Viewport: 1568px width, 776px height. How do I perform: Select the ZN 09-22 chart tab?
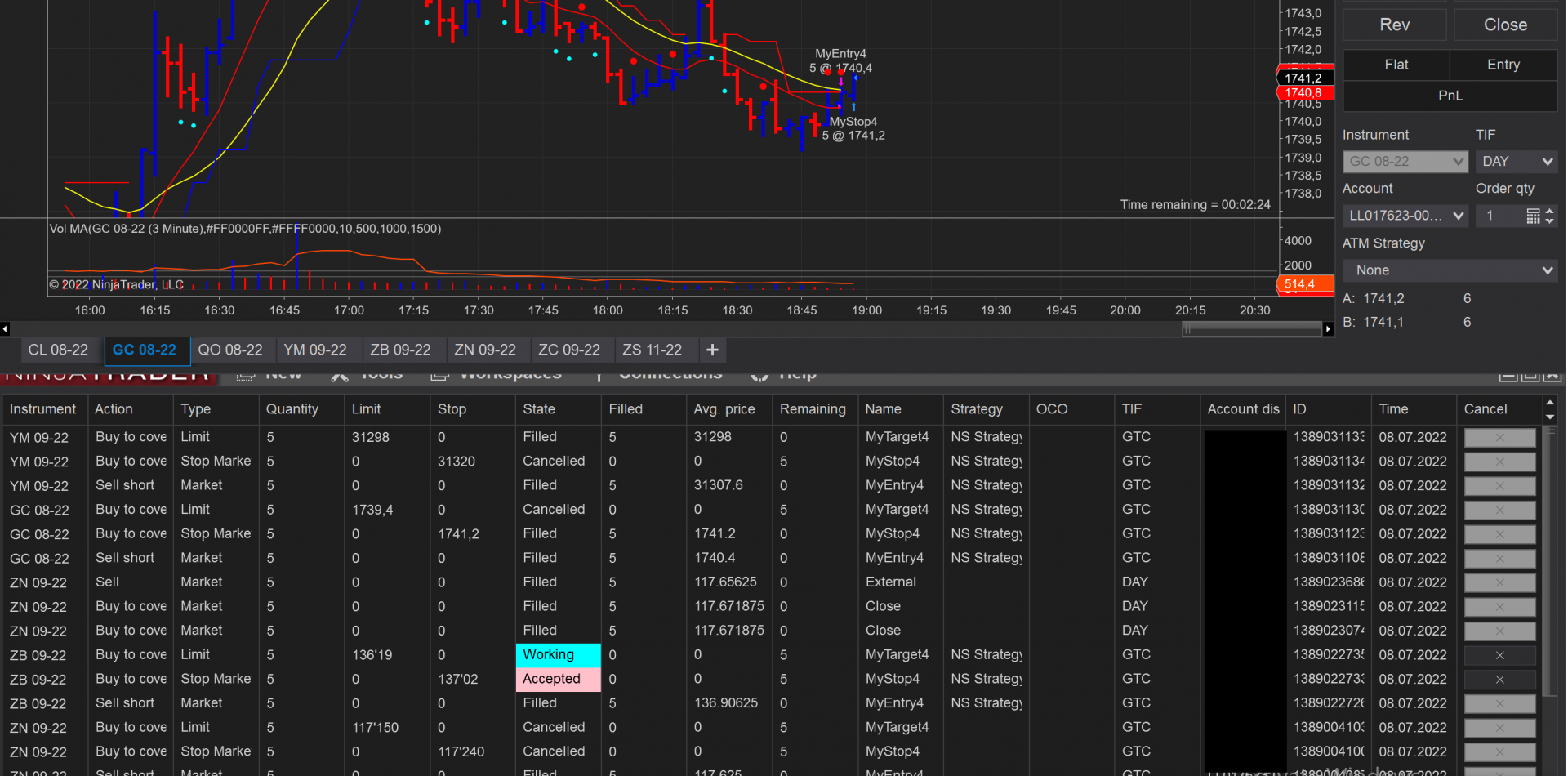485,350
